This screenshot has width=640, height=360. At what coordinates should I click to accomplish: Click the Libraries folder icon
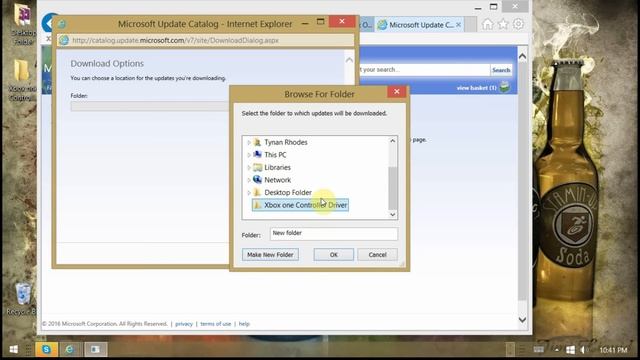(257, 167)
